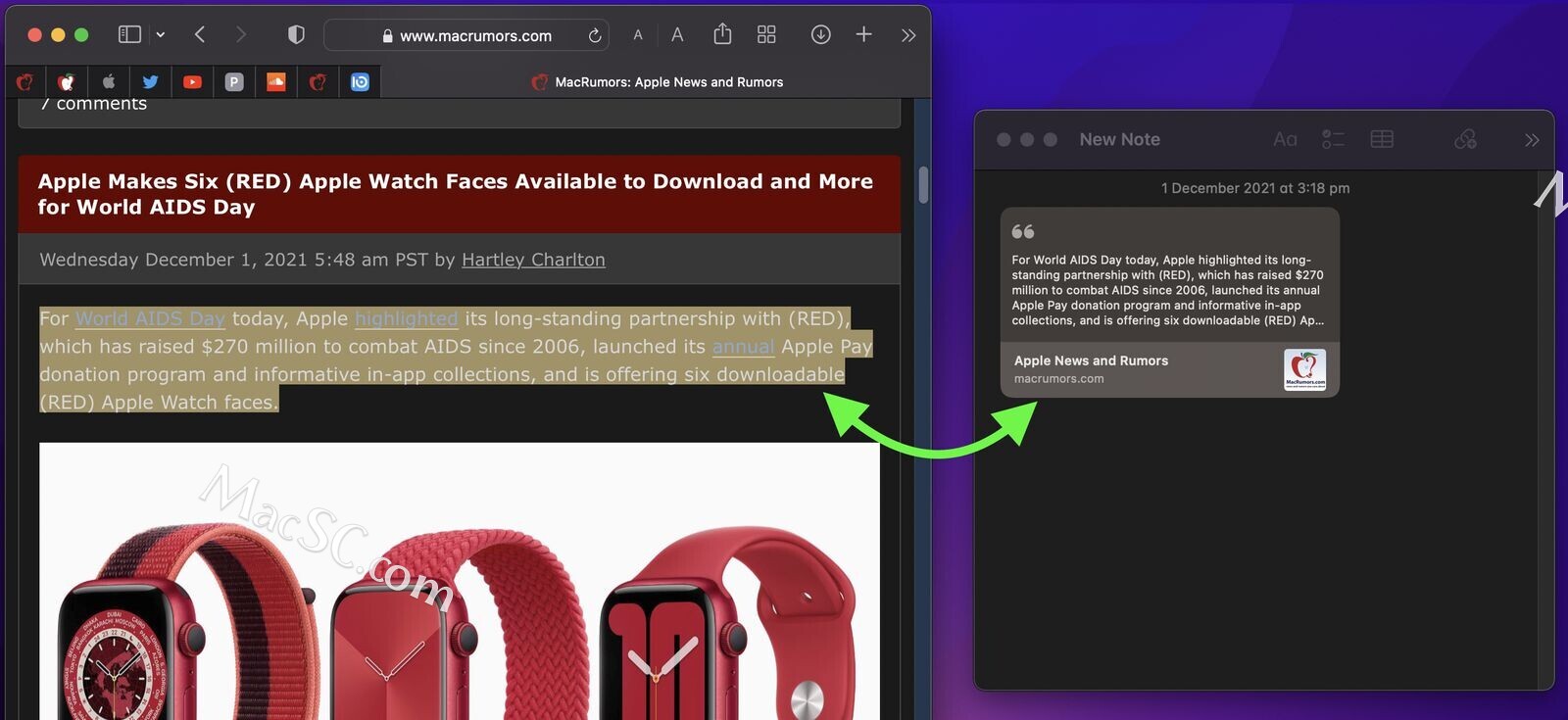
Task: Open the 7 comments link
Action: (x=94, y=104)
